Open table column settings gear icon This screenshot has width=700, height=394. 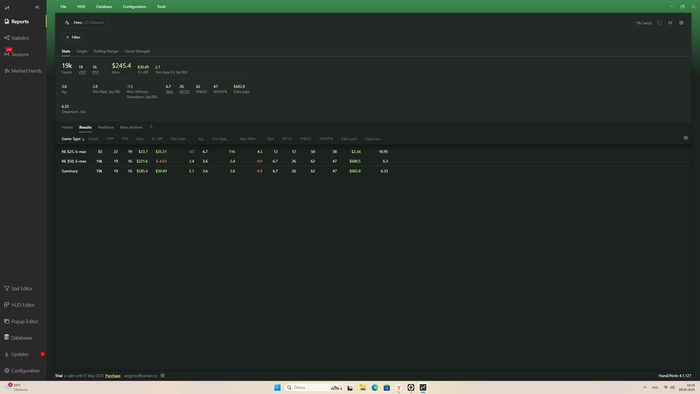pos(686,138)
